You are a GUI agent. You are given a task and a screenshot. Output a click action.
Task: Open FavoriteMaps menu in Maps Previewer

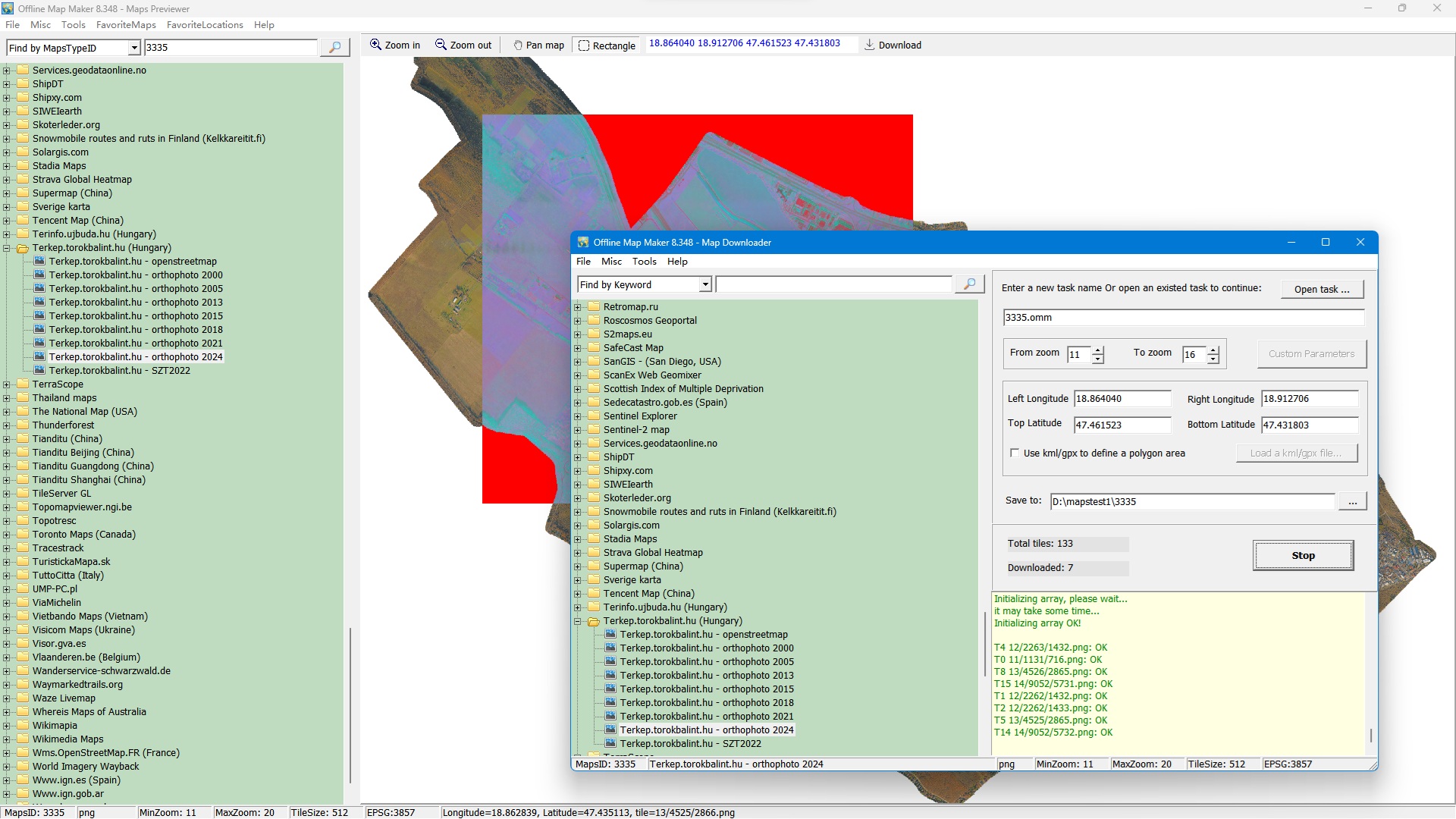pyautogui.click(x=126, y=25)
